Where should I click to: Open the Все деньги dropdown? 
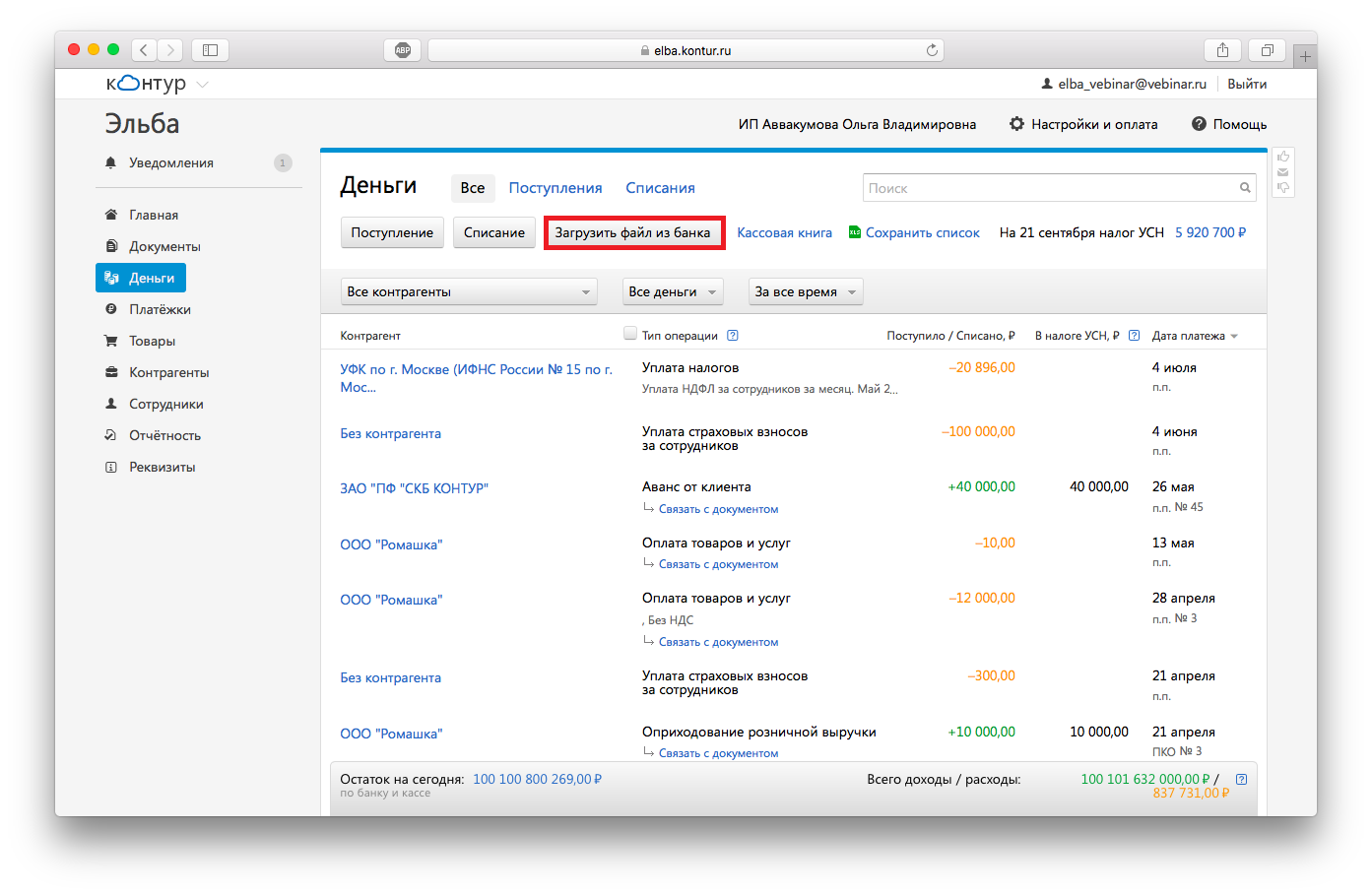(x=673, y=291)
